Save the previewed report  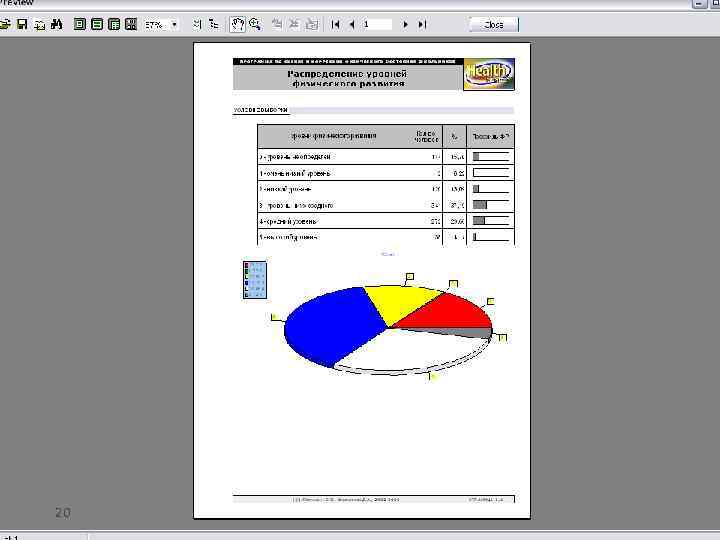point(22,24)
